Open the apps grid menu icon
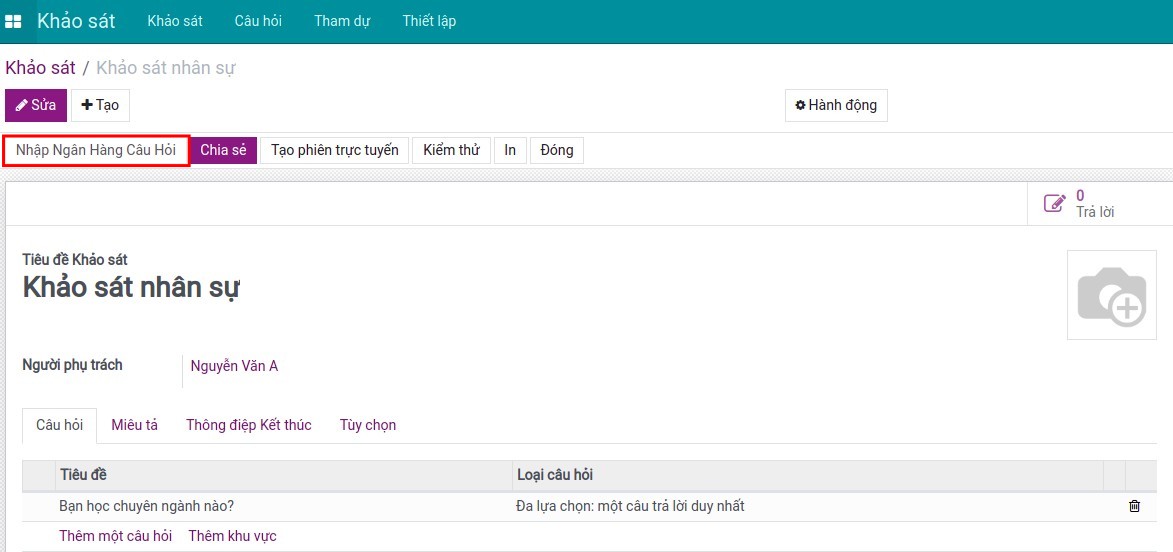Viewport: 1173px width, 552px height. 13,21
